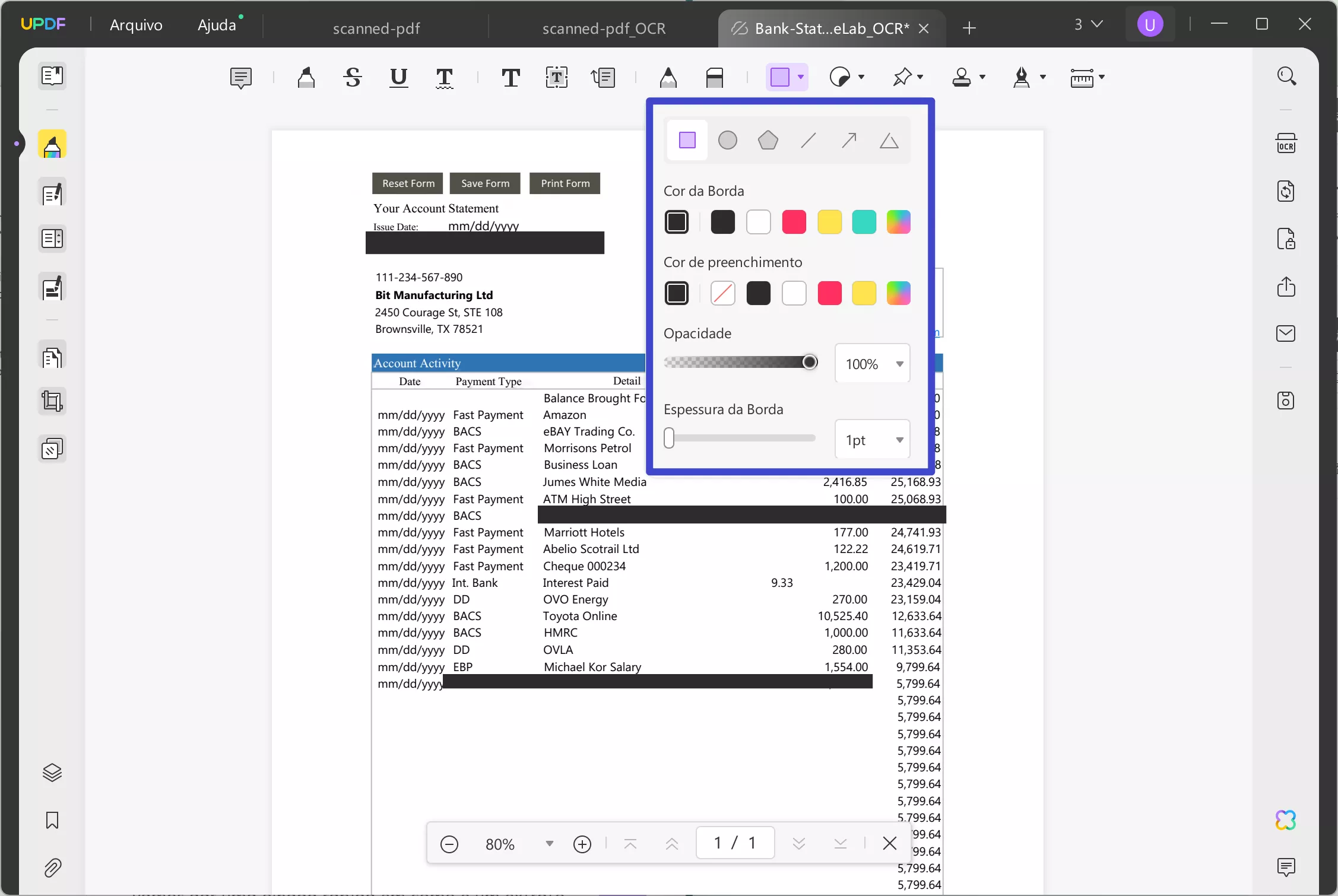The image size is (1338, 896).
Task: Choose the arrow shape option
Action: point(849,141)
